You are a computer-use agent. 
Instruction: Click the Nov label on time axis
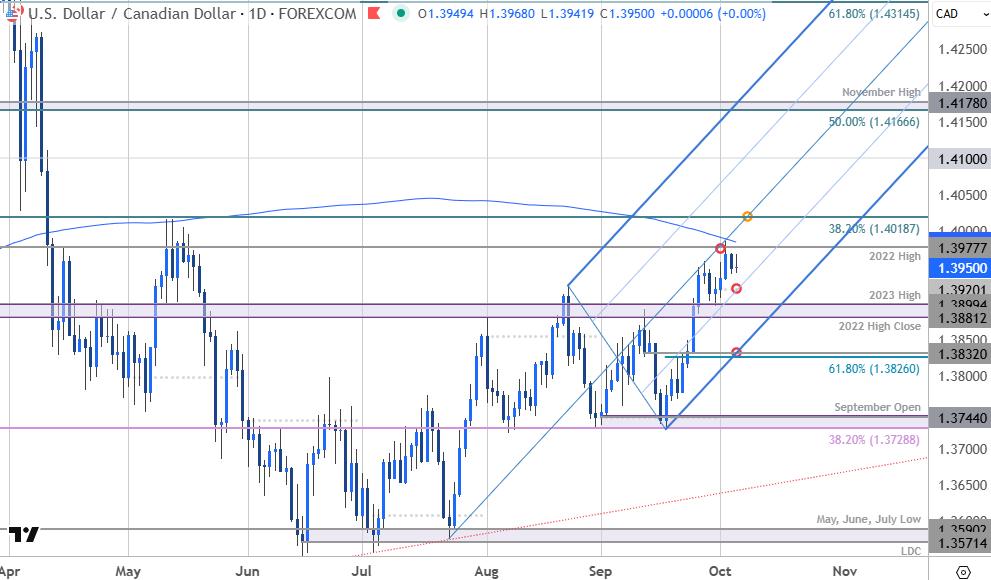click(x=844, y=571)
